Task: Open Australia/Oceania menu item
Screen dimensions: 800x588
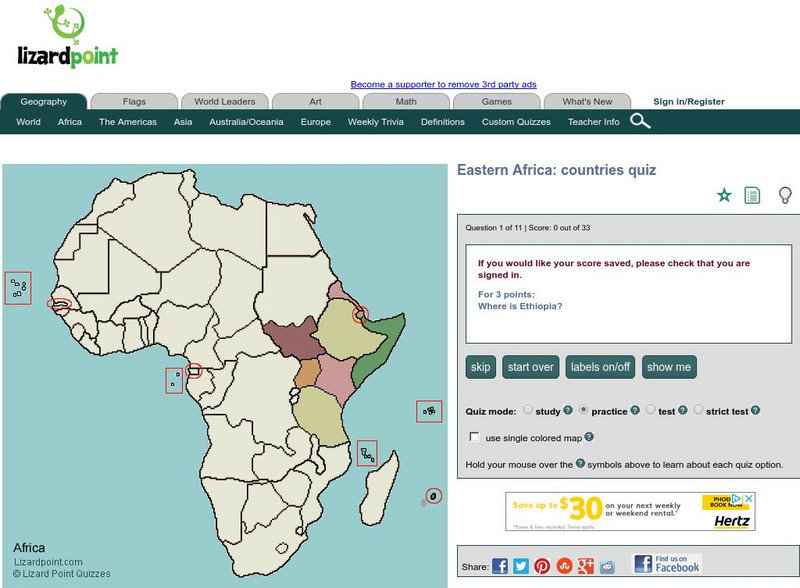Action: 246,122
